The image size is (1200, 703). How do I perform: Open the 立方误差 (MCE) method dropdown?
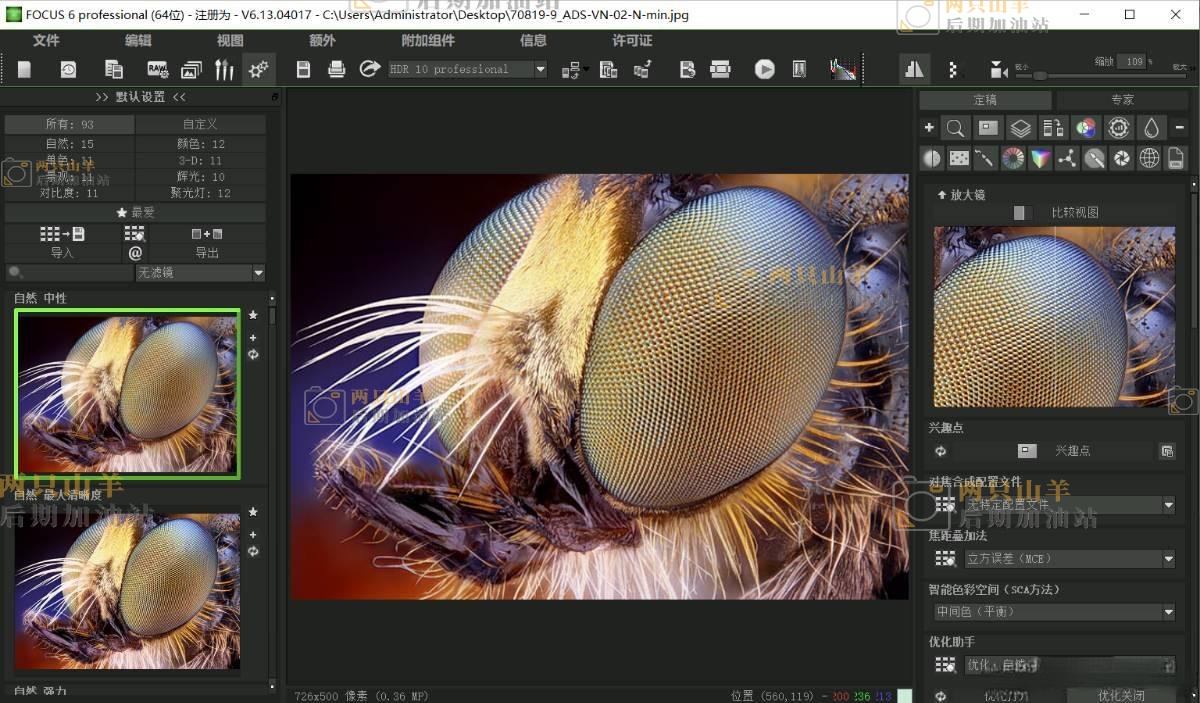pyautogui.click(x=1168, y=559)
